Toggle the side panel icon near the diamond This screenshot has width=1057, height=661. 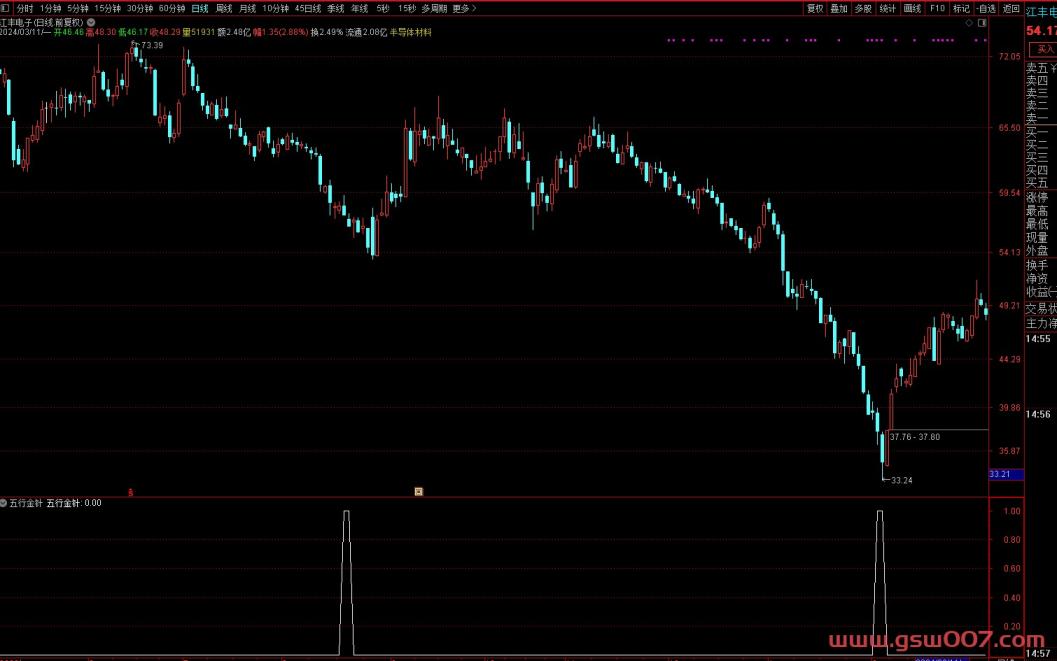pos(982,23)
